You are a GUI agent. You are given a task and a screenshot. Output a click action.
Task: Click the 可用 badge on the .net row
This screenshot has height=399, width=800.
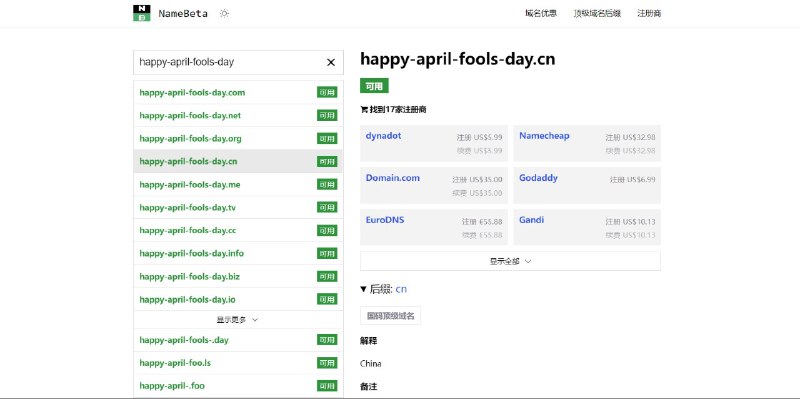tap(327, 115)
